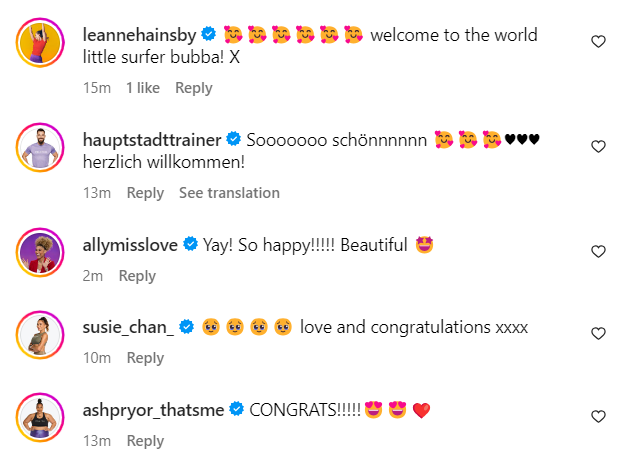620x470 pixels.
Task: Reply to susie_chan_'s congratulations comment
Action: pyautogui.click(x=145, y=358)
